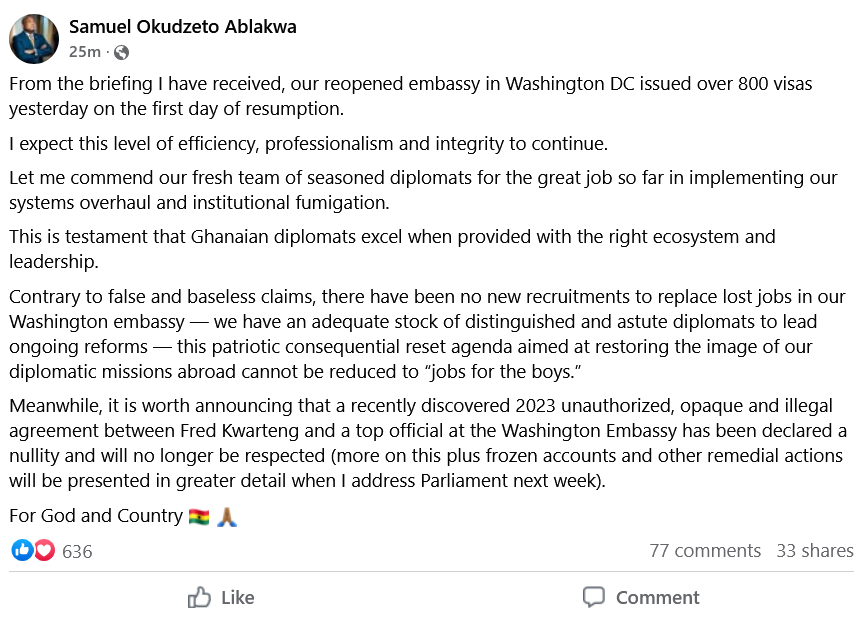Click the paragraph beginning 'This is testament'
The image size is (862, 618).
click(x=392, y=249)
